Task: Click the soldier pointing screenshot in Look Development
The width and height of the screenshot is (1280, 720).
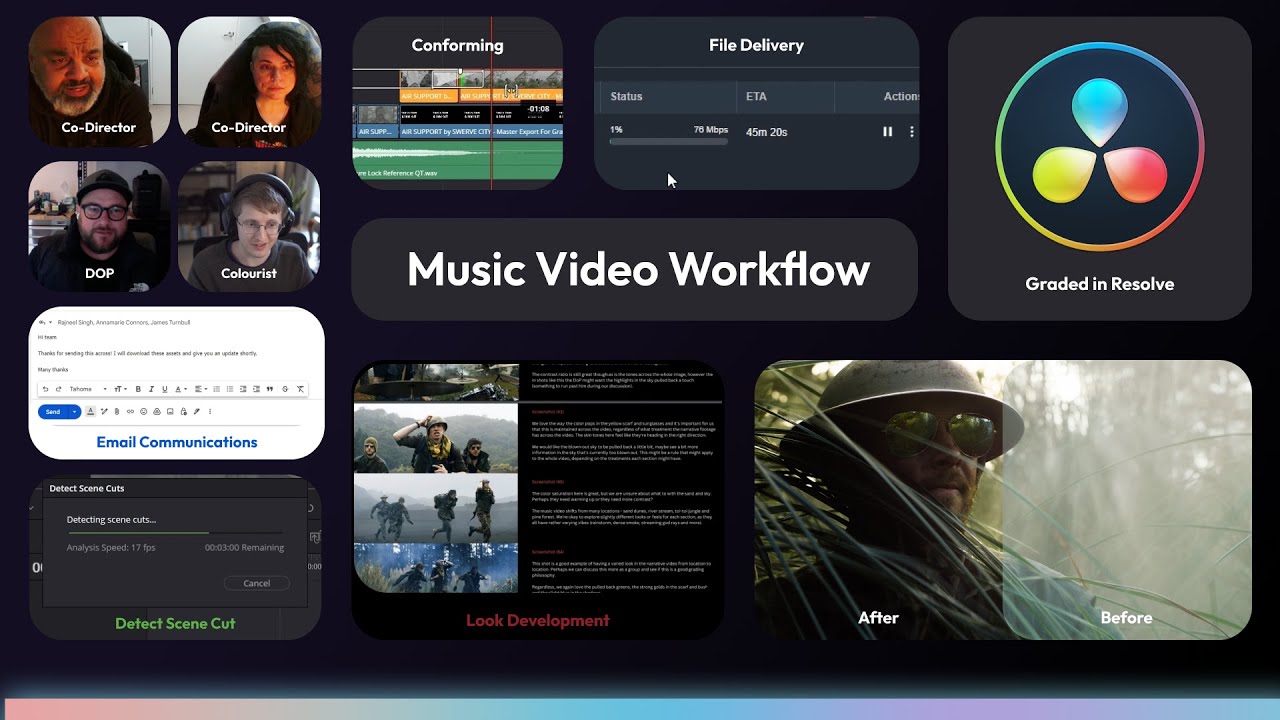Action: (436, 437)
